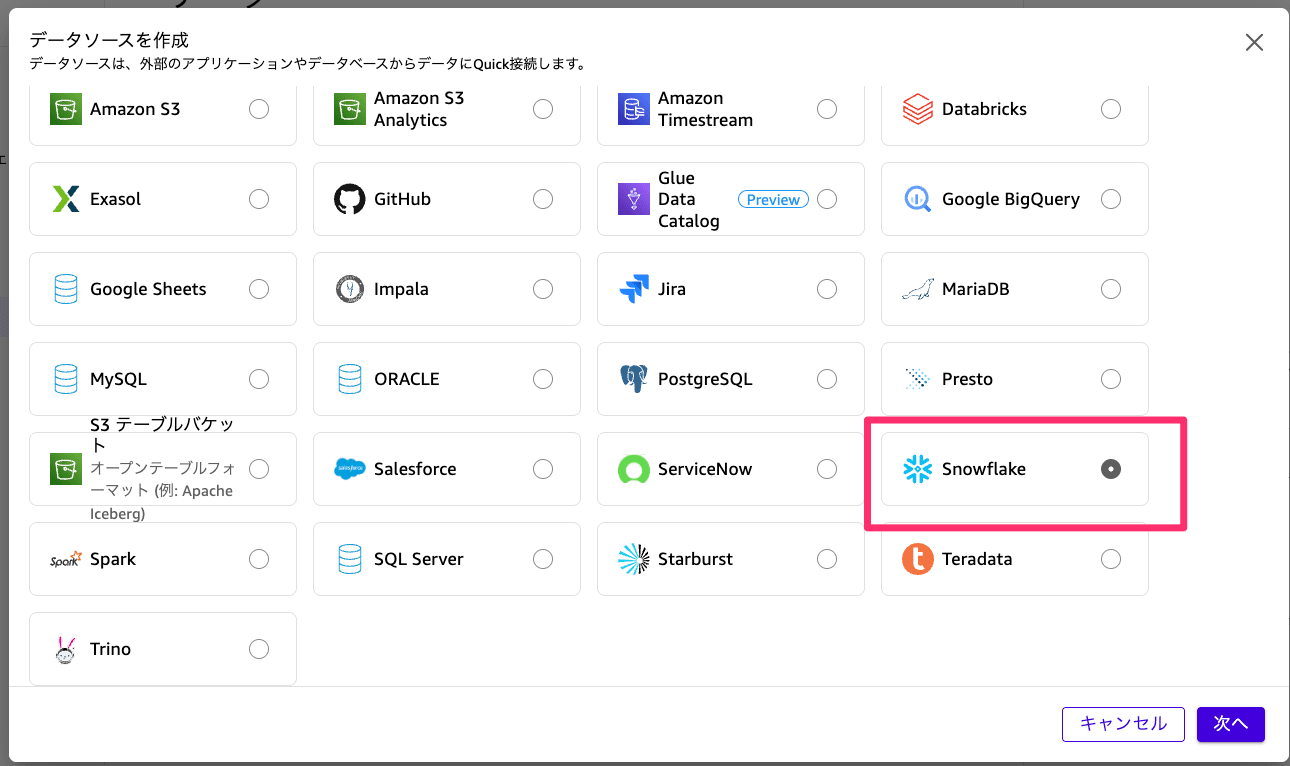Image resolution: width=1290 pixels, height=766 pixels.
Task: Click the Spark logo icon
Action: pyautogui.click(x=65, y=560)
